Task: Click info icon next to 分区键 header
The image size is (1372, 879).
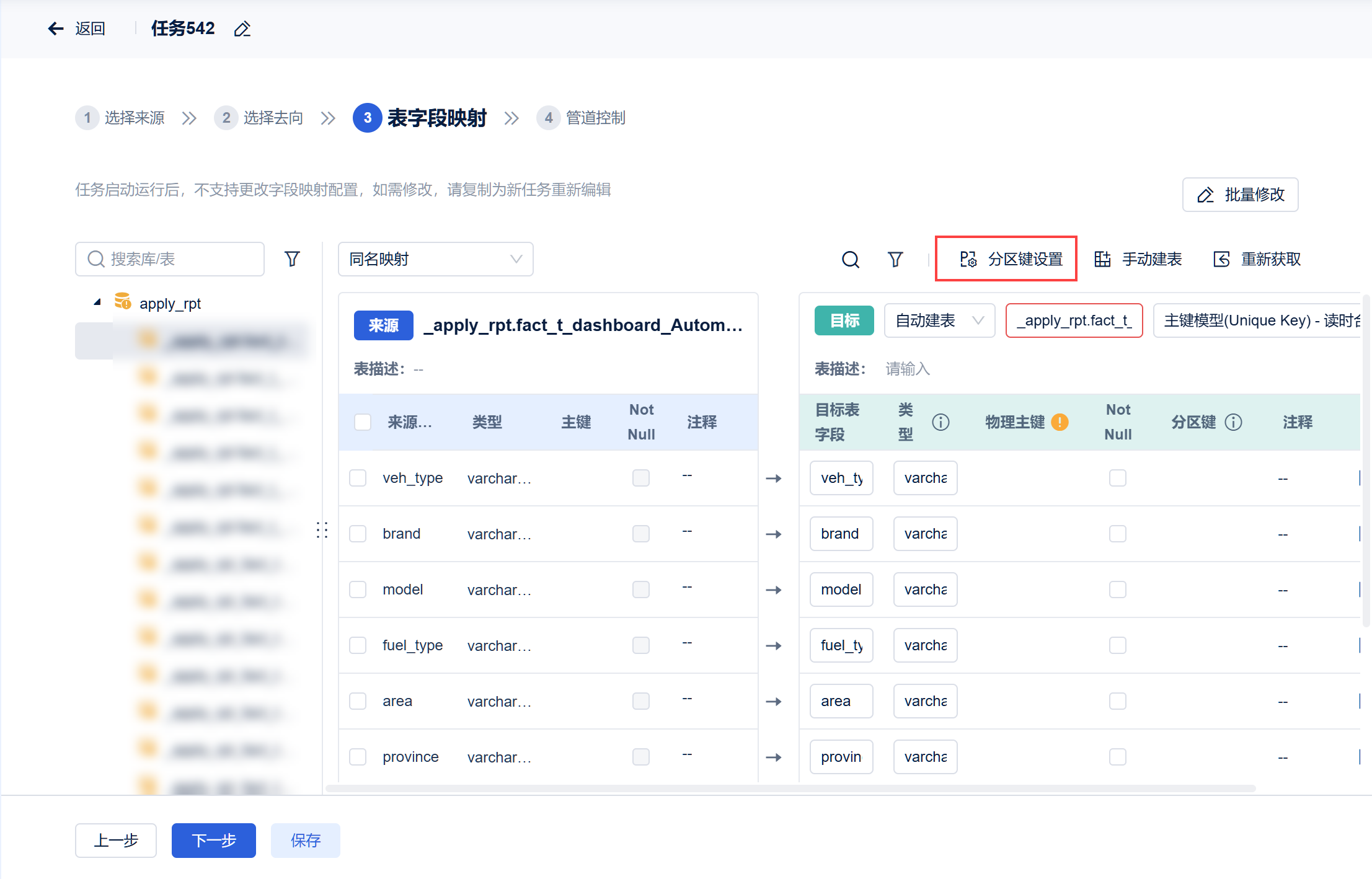Action: click(x=1234, y=422)
